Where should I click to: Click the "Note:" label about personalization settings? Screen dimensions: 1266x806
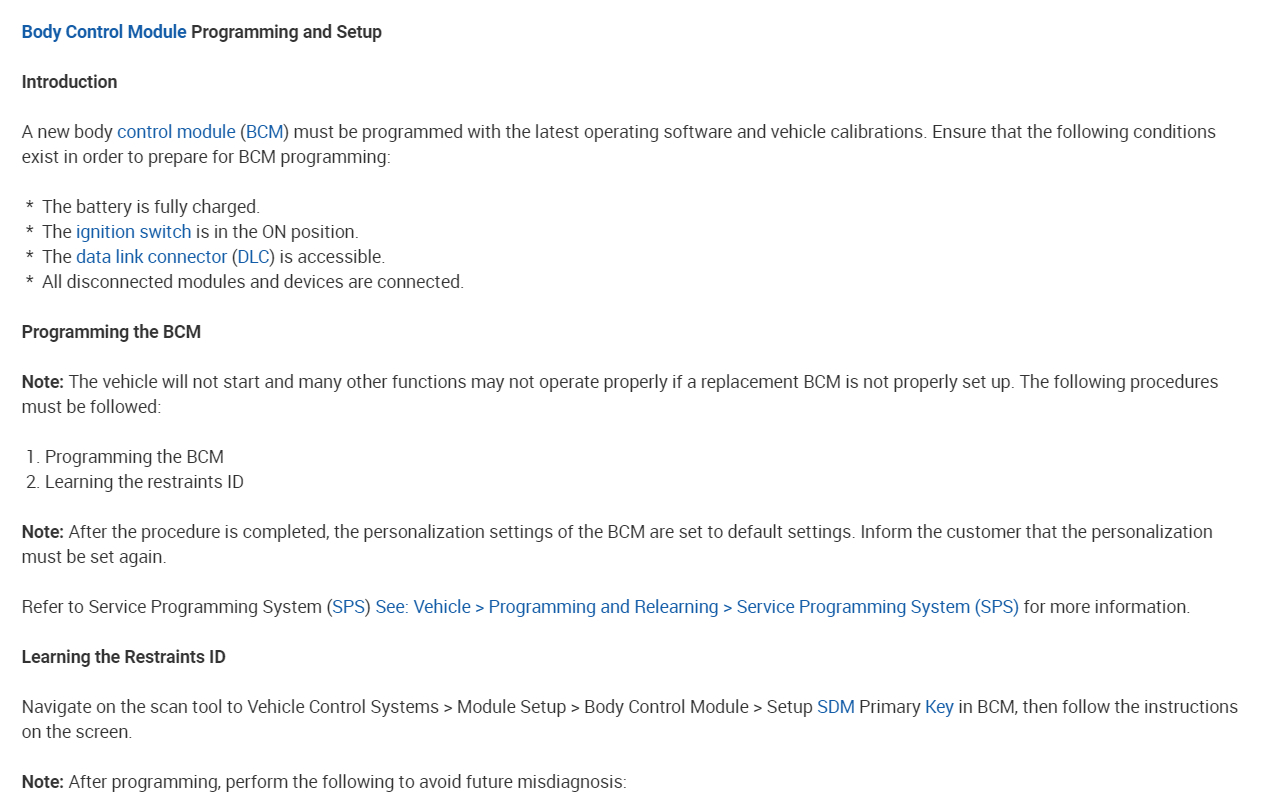point(43,532)
